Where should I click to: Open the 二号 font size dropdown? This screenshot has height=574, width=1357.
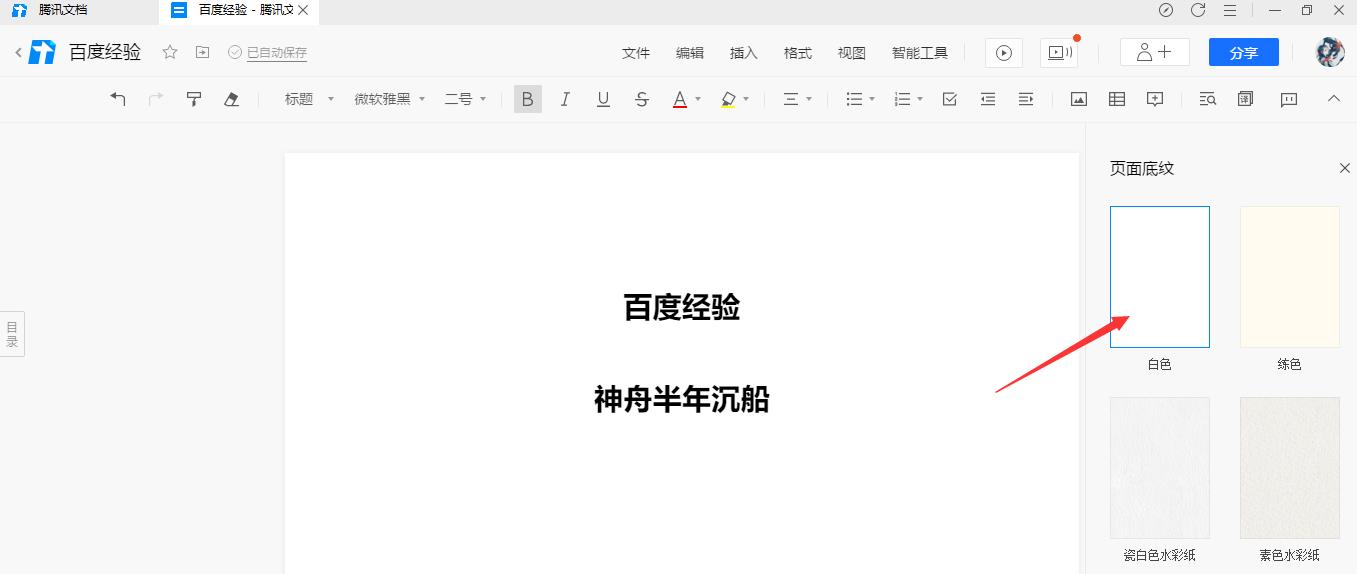pos(465,99)
